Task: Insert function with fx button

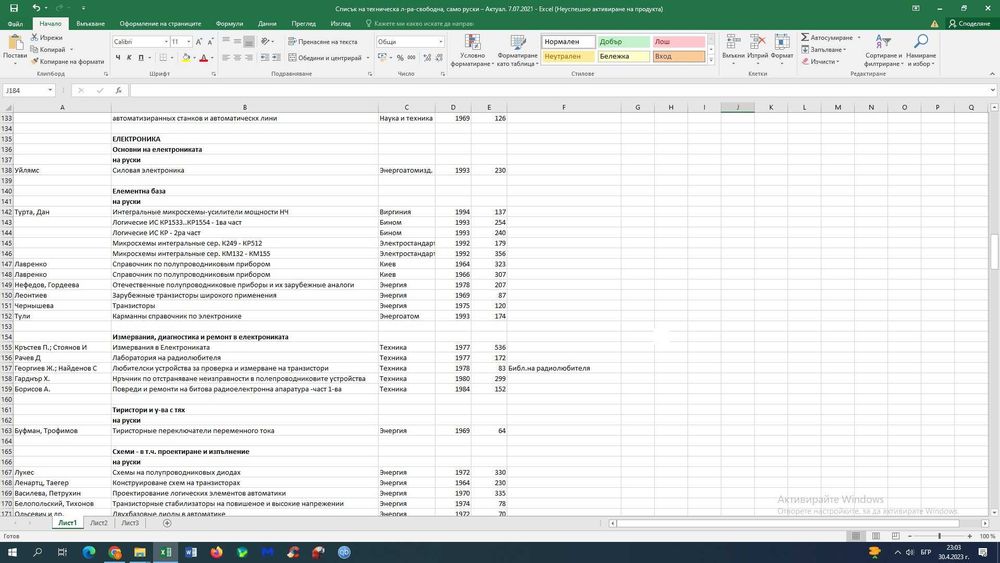Action: 118,91
